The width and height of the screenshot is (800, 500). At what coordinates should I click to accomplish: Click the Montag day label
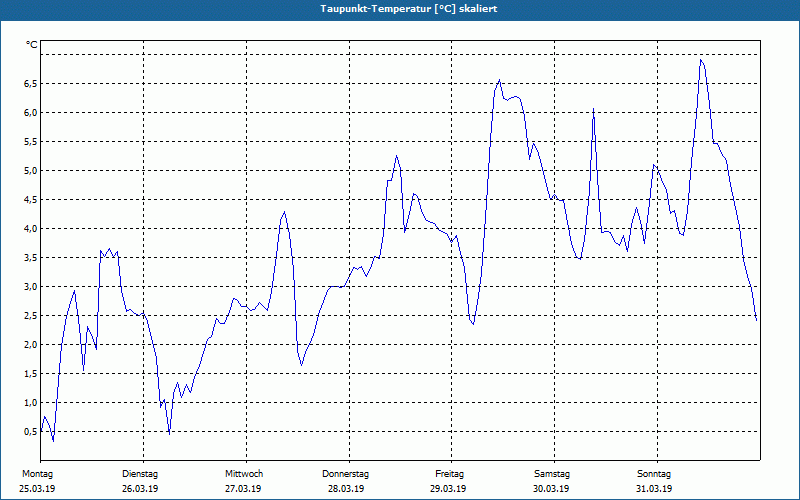(37, 474)
